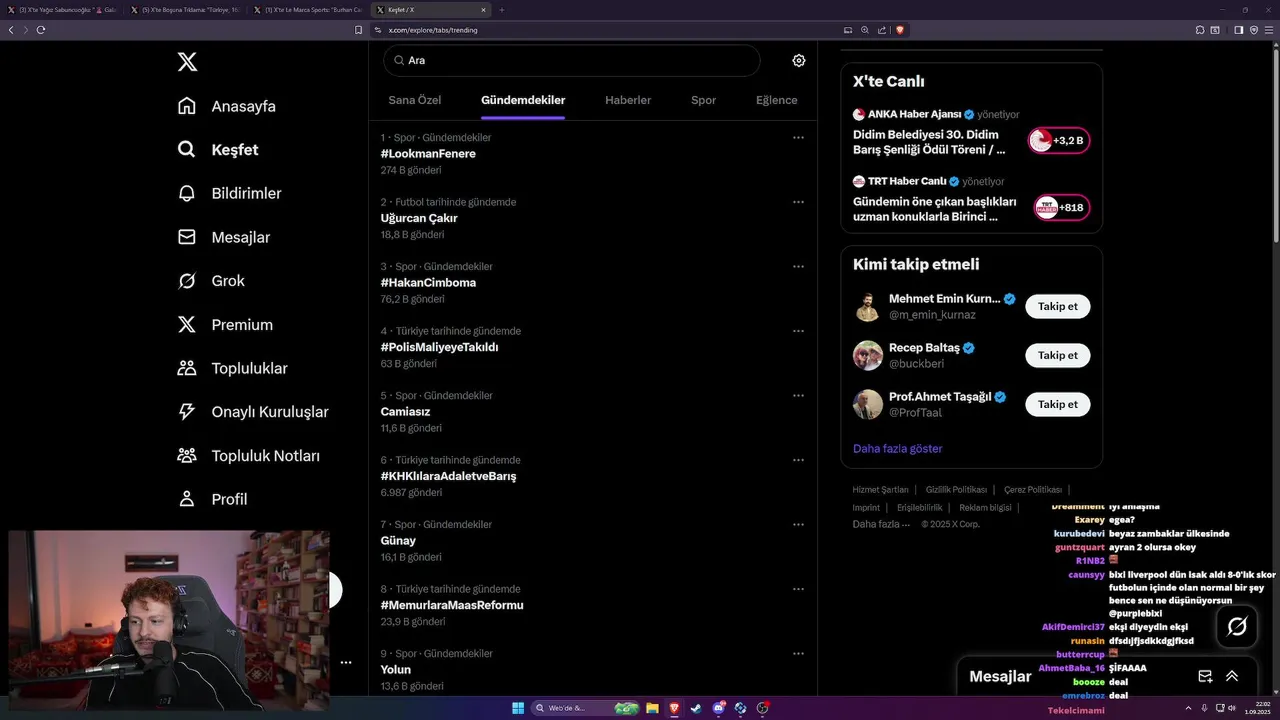Switch to Eğlence tab

777,100
